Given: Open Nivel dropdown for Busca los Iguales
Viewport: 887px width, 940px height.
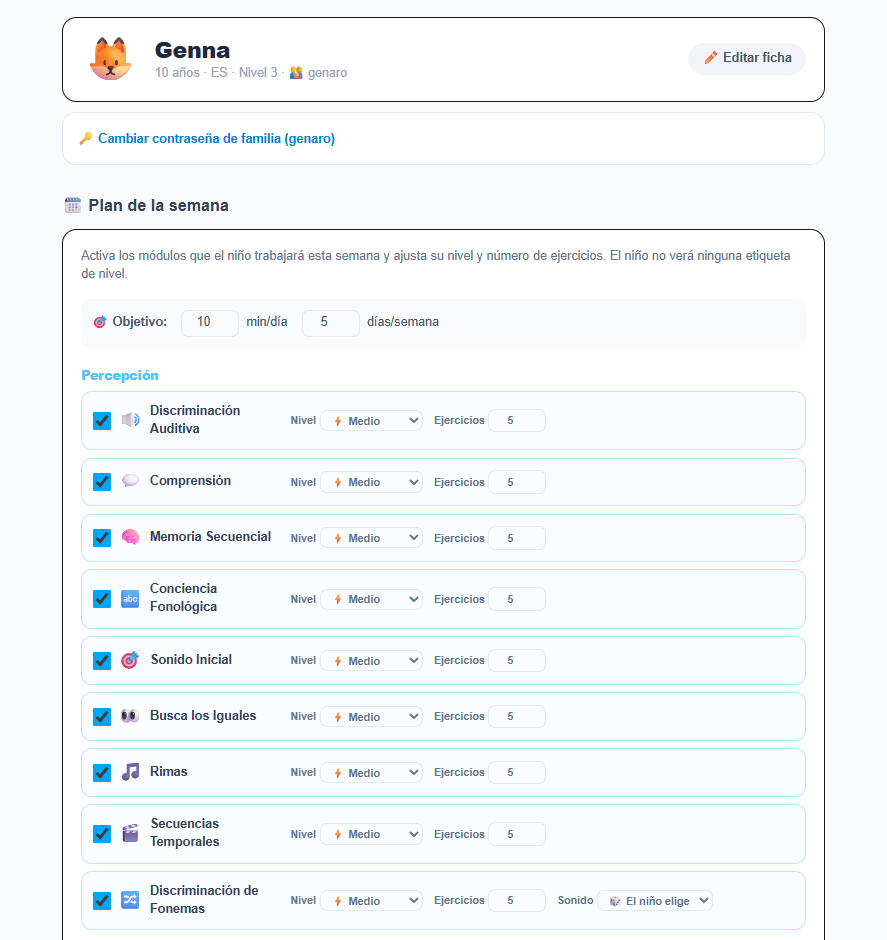Looking at the screenshot, I should [372, 716].
